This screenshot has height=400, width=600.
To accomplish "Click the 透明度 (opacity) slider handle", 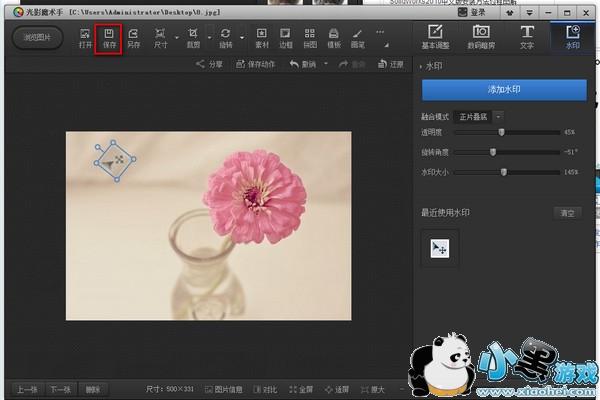I will [501, 132].
